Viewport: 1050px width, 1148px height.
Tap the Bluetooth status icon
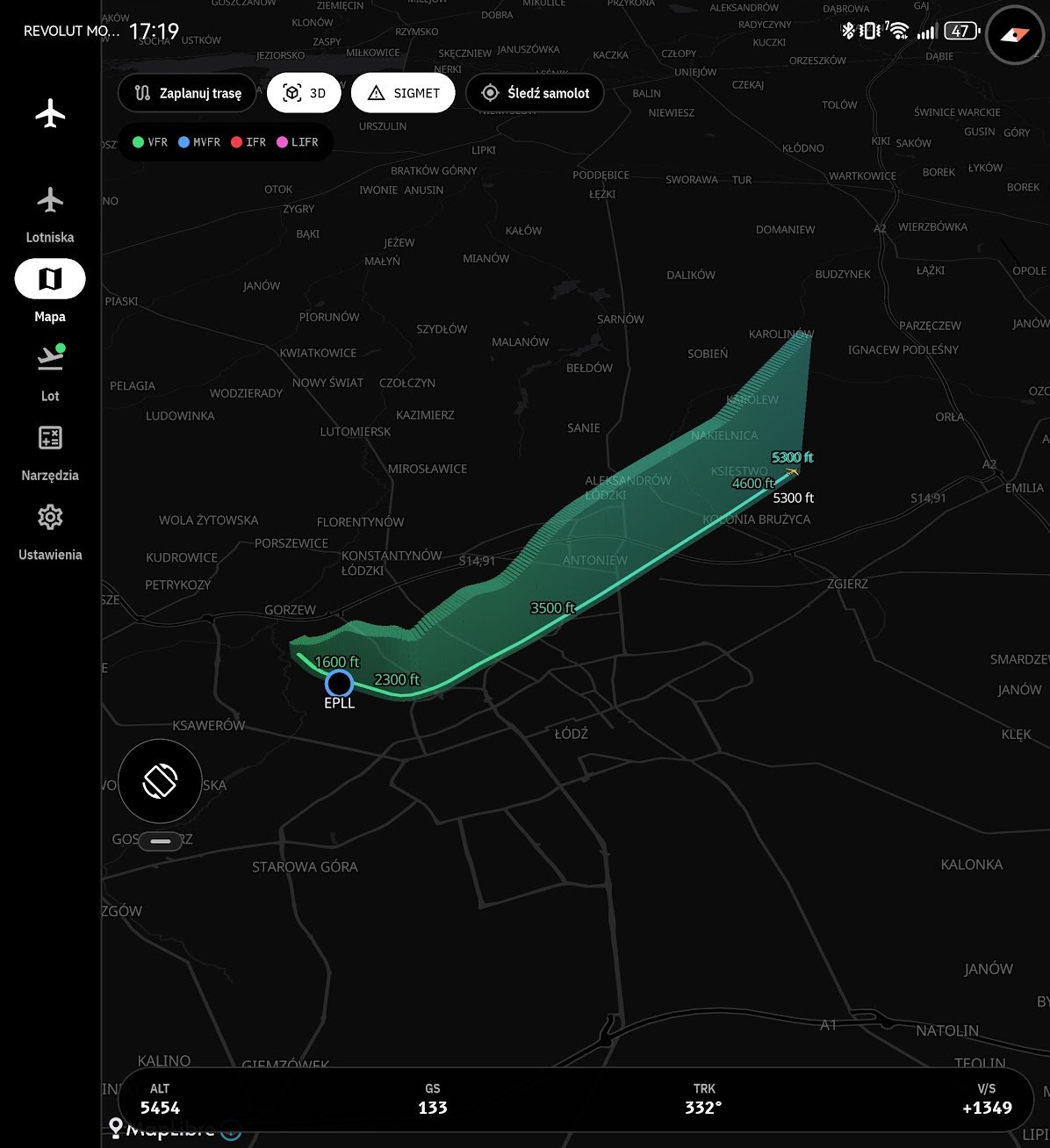point(848,32)
